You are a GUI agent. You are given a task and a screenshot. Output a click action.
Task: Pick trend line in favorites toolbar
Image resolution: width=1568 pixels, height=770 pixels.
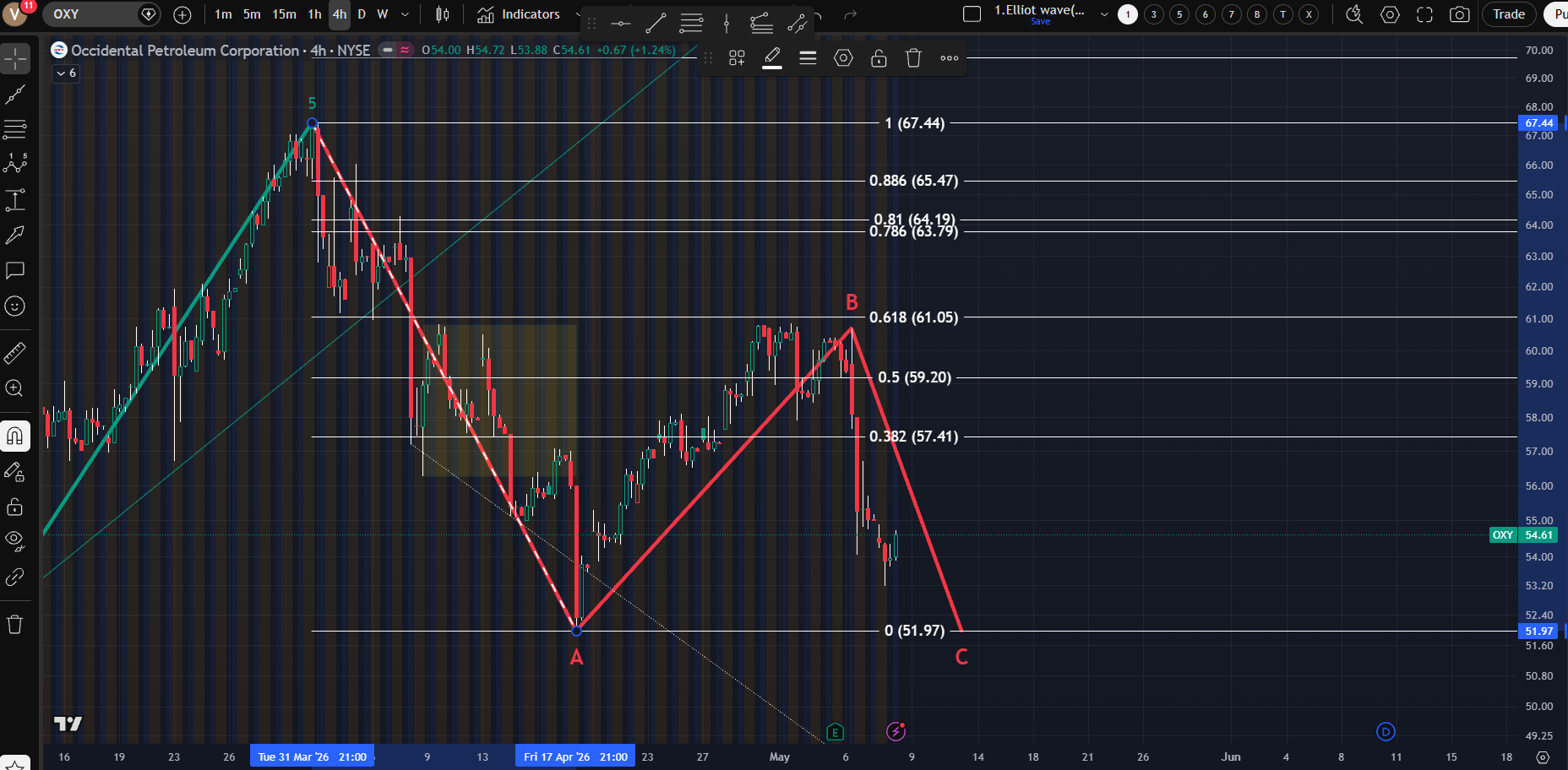tap(656, 24)
